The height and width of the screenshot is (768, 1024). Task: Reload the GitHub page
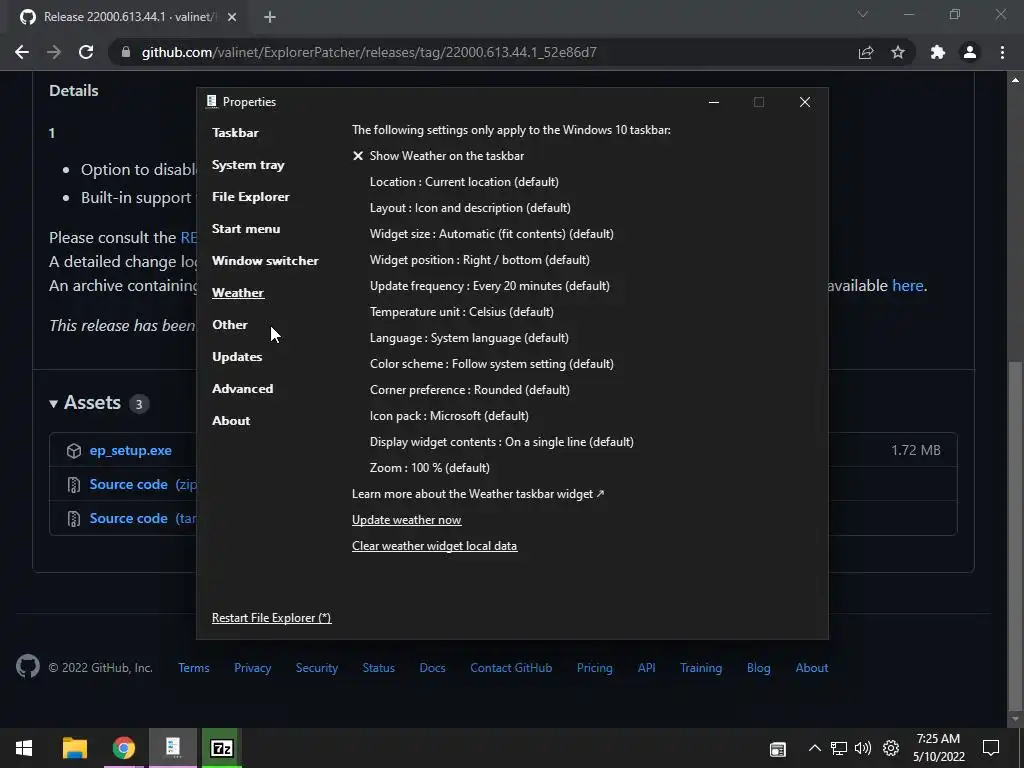(86, 52)
